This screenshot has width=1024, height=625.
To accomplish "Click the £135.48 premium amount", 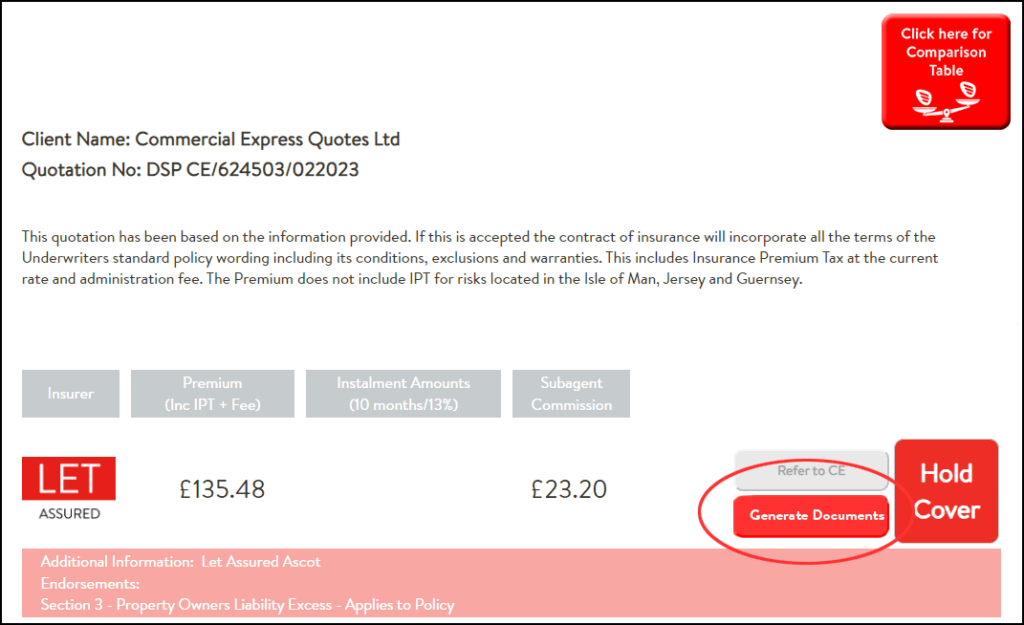I will (222, 490).
